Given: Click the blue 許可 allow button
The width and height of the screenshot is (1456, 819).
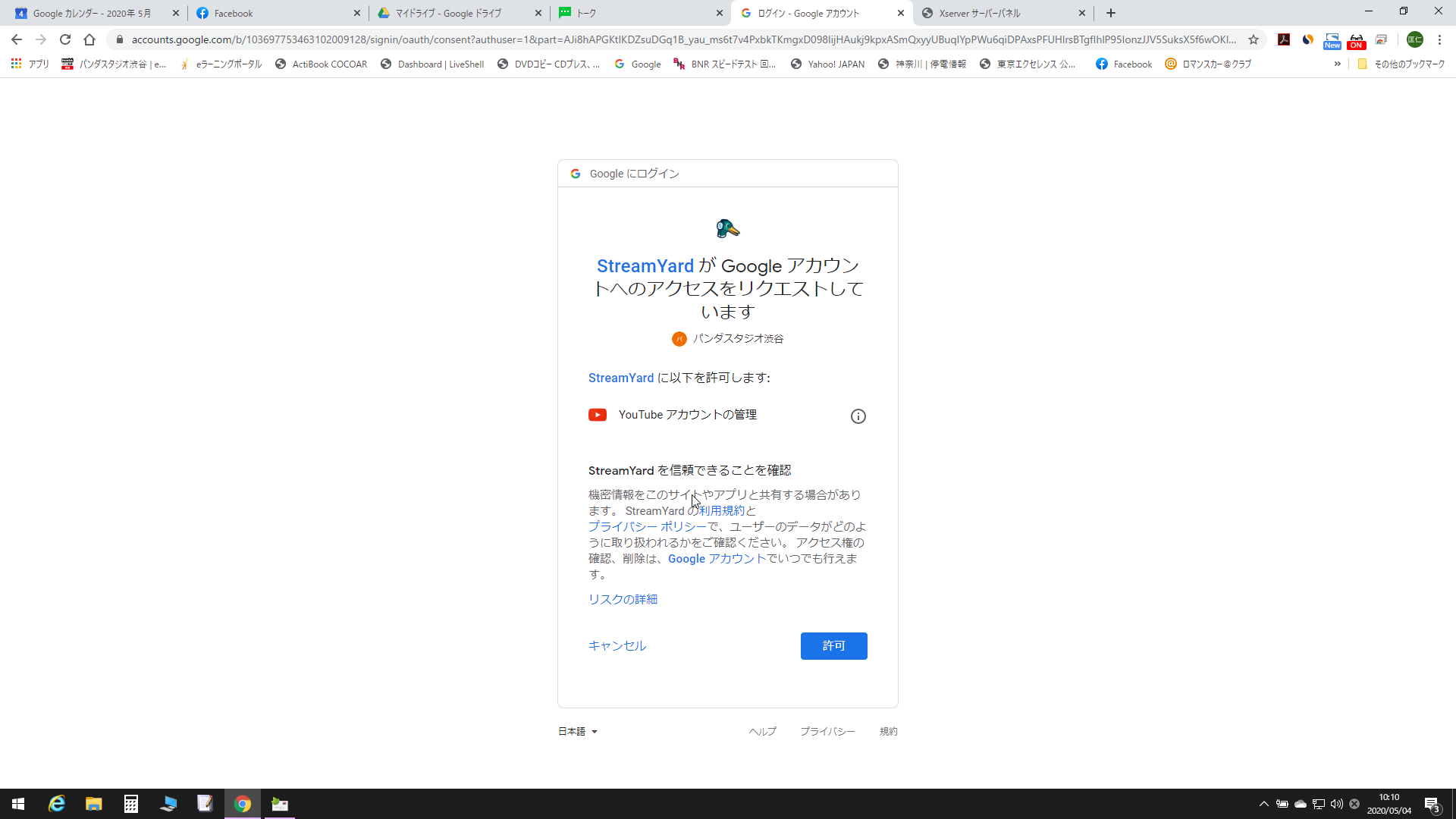Looking at the screenshot, I should 833,645.
